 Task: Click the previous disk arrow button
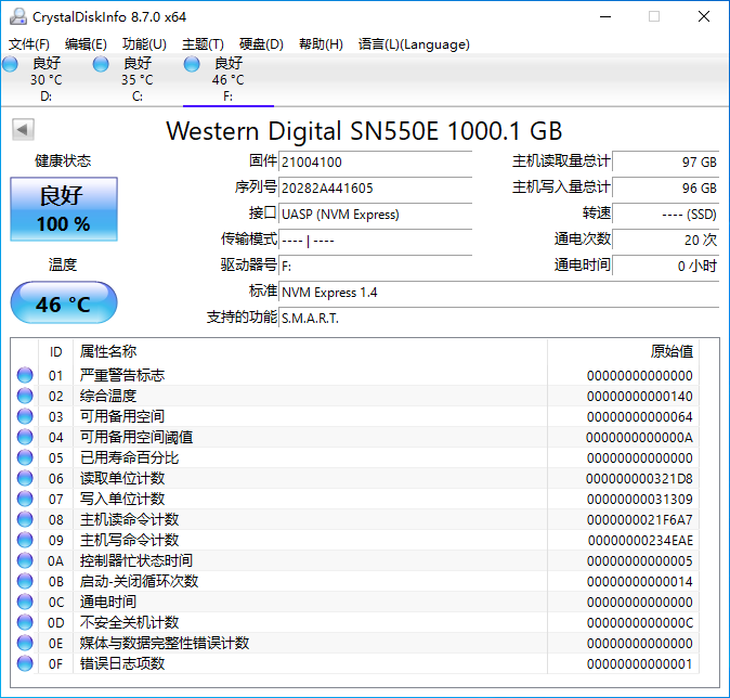tap(23, 130)
